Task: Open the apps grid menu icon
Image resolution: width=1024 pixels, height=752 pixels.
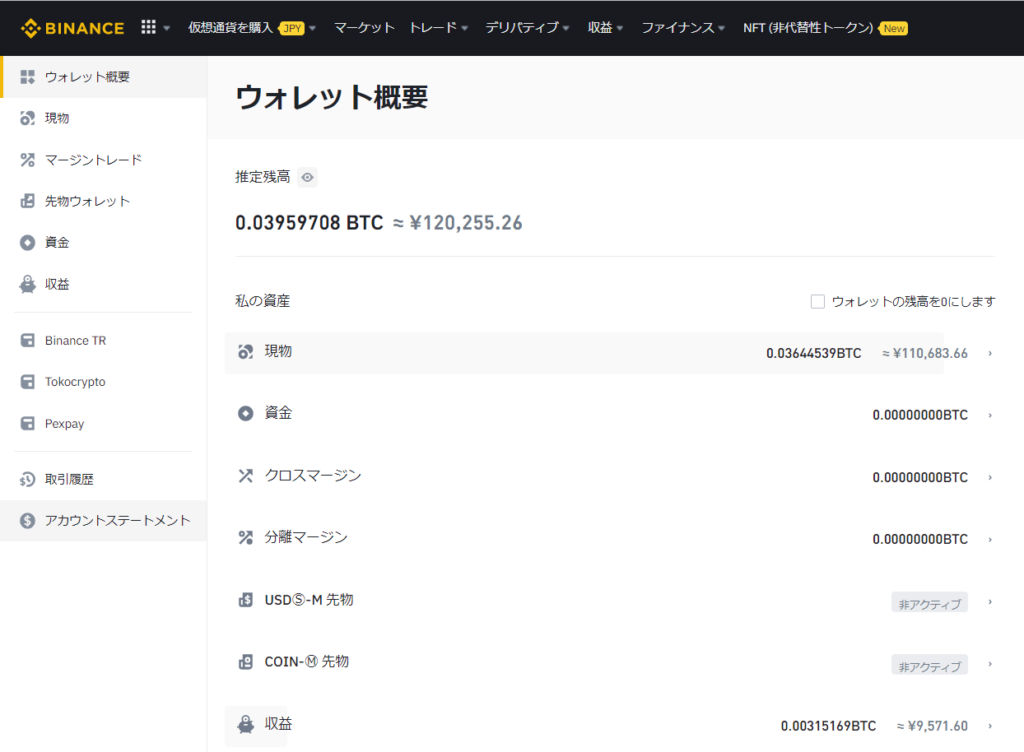Action: tap(148, 28)
